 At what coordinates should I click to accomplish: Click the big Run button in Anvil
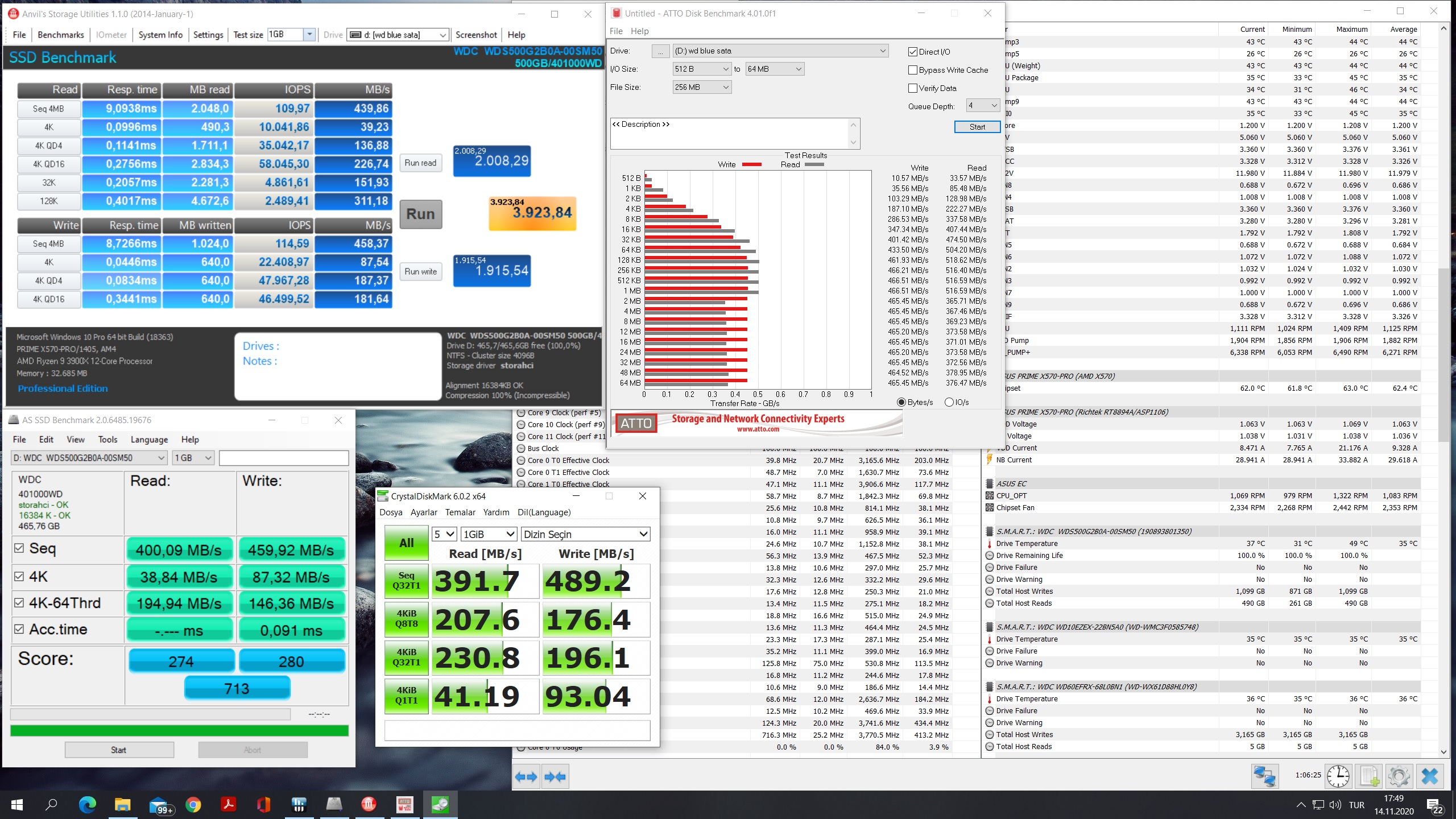click(421, 214)
